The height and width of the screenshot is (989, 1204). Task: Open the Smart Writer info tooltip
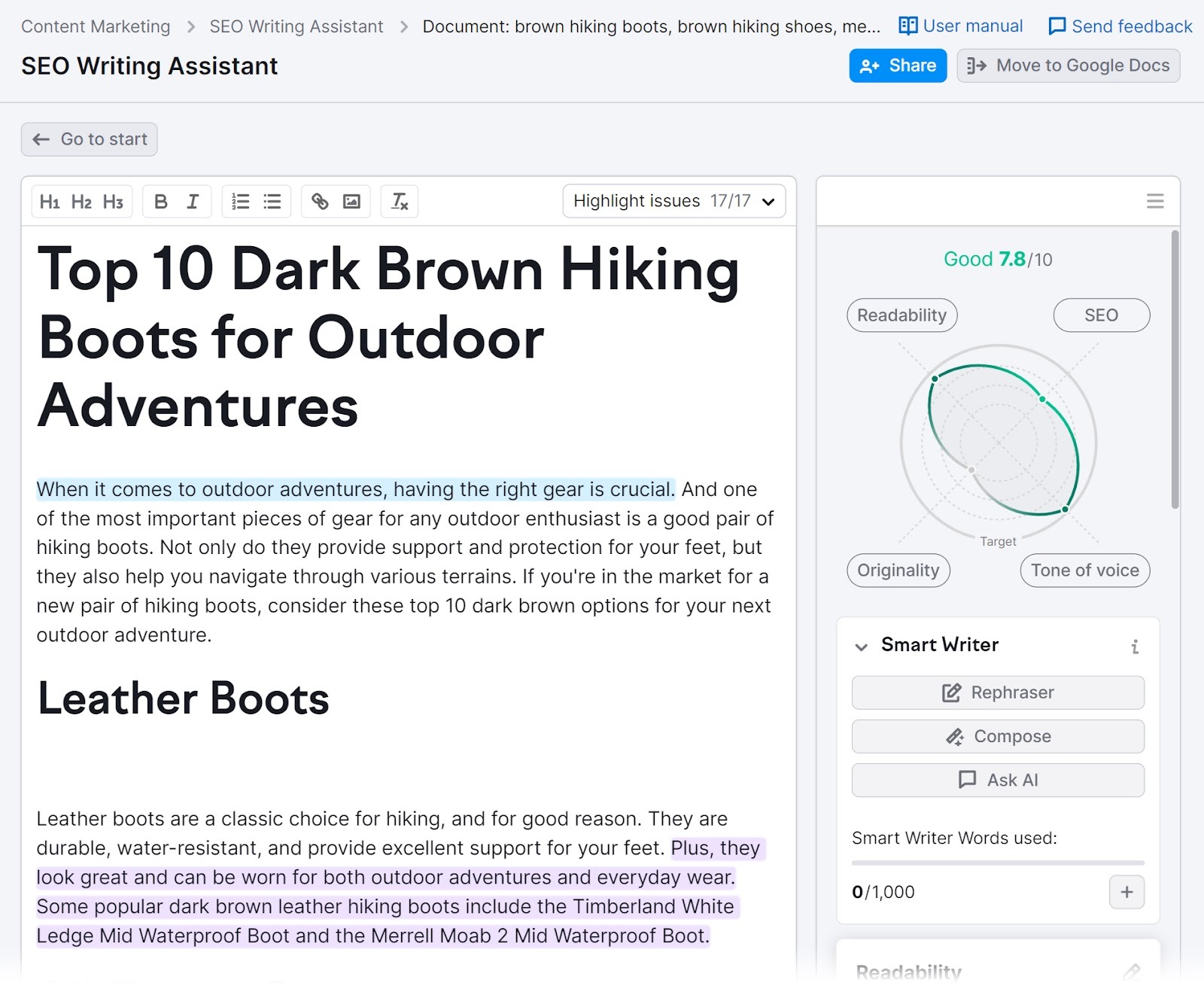coord(1135,646)
